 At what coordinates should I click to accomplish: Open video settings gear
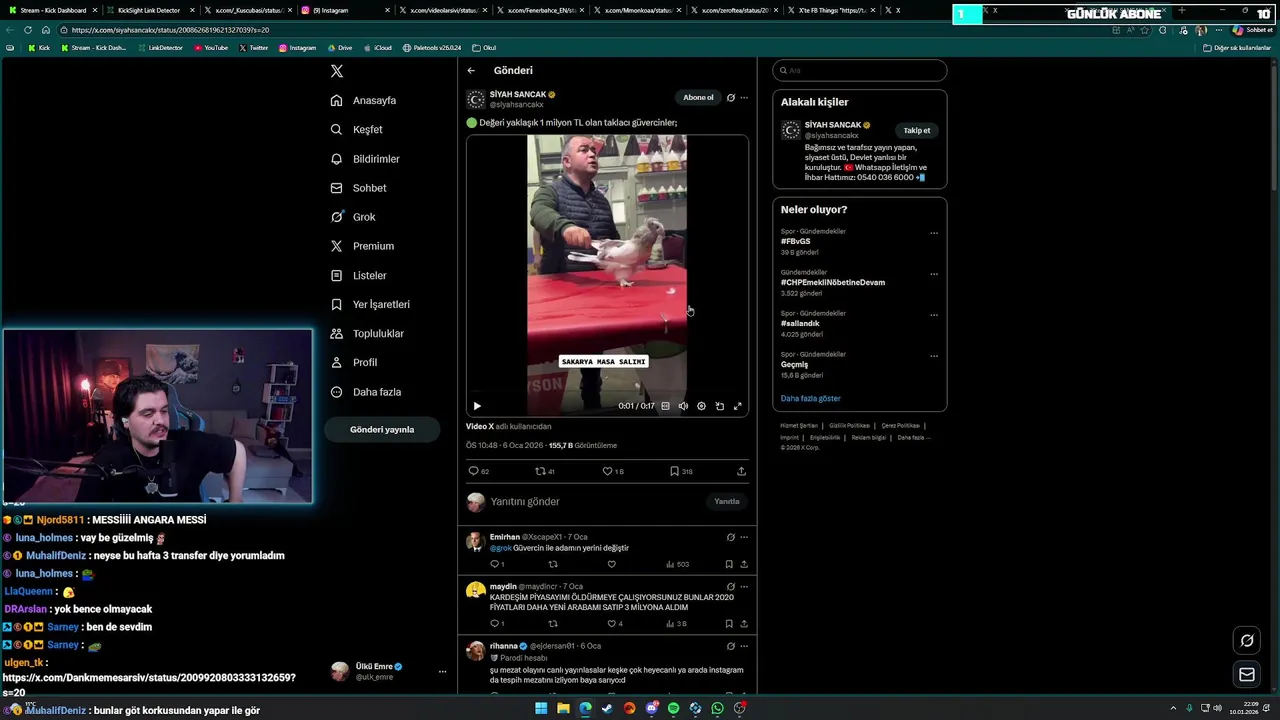[701, 406]
